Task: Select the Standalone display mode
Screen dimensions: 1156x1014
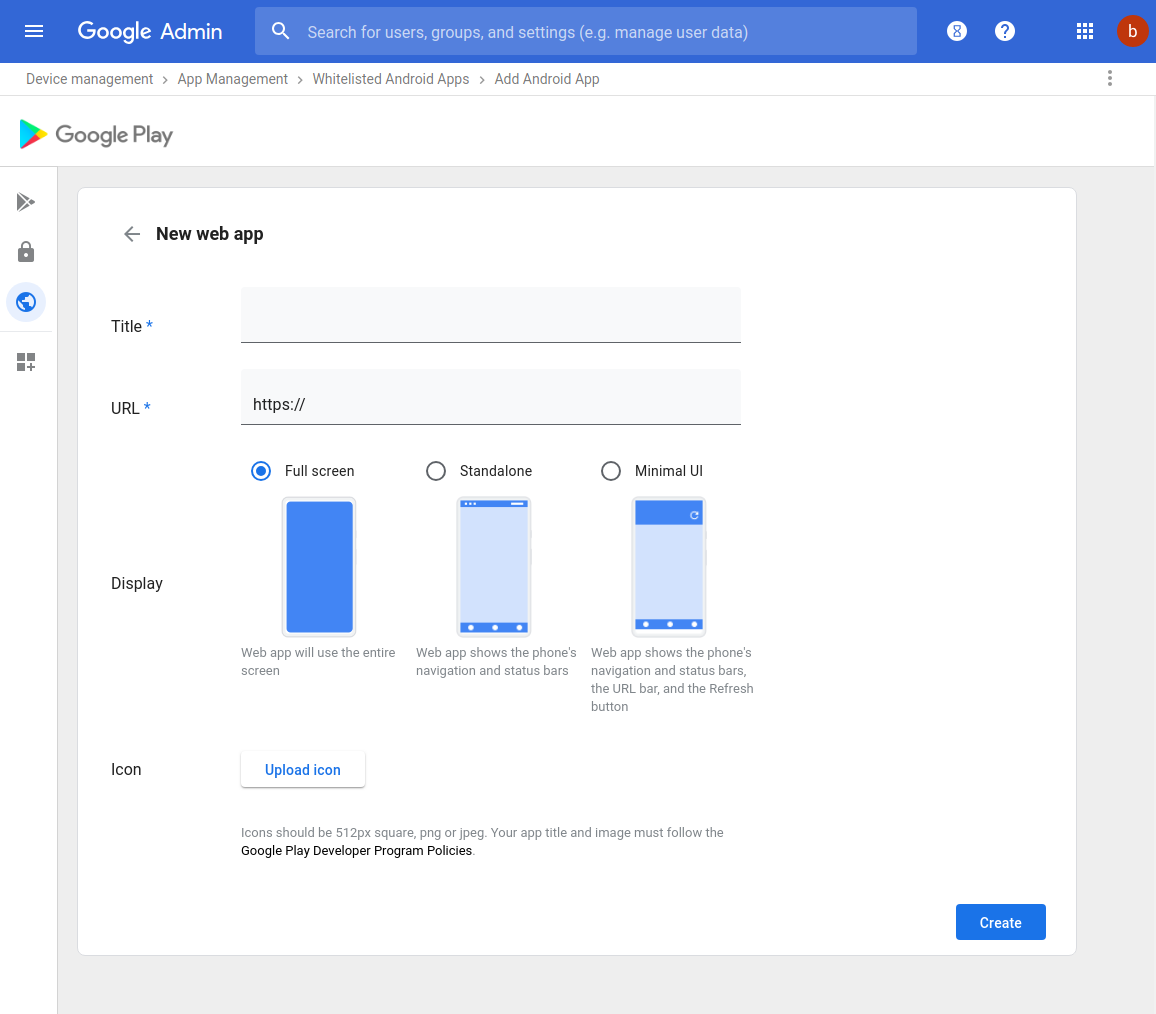Action: pos(436,470)
